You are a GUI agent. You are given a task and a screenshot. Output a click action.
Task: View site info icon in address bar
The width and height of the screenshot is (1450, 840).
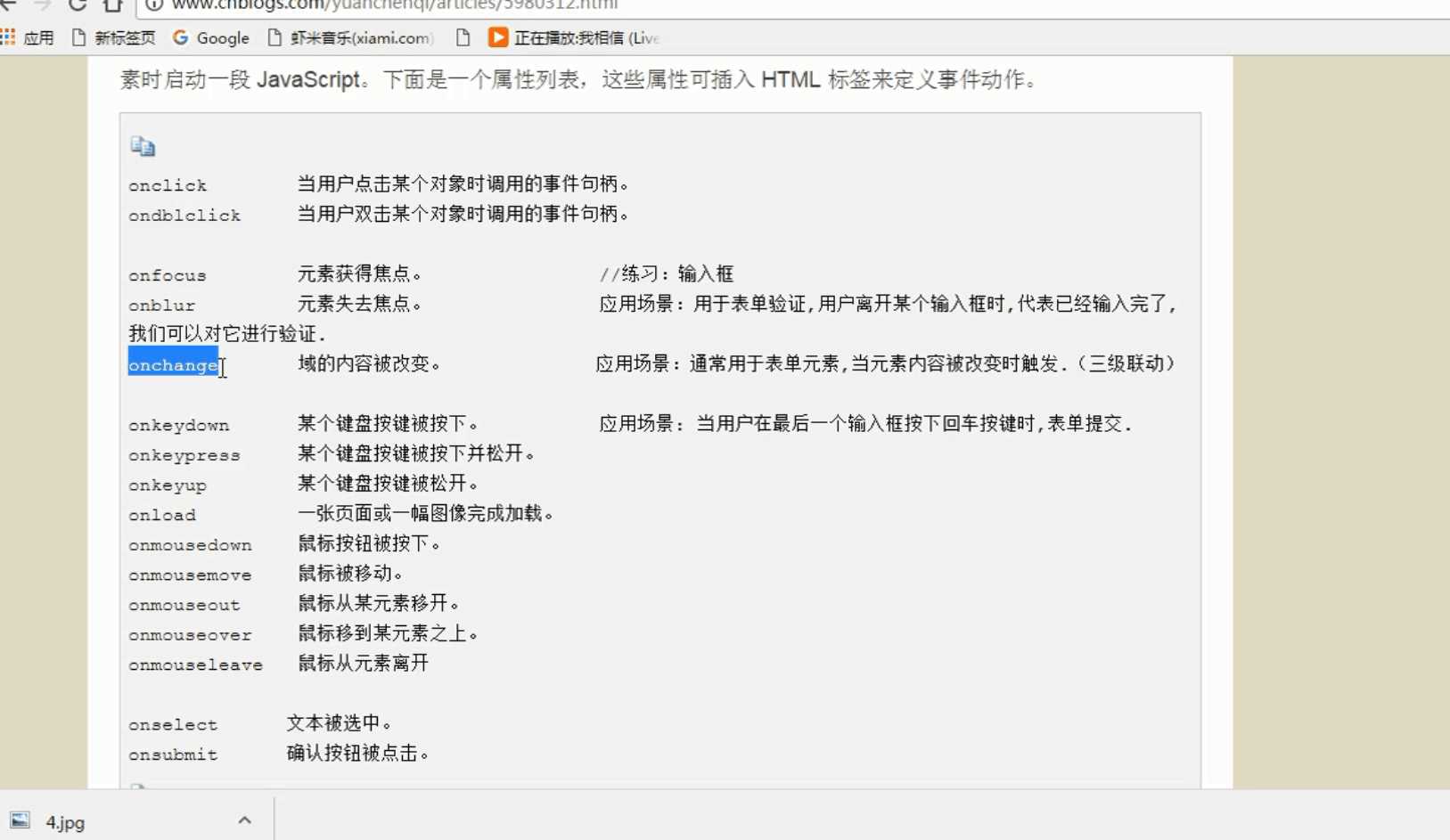[x=153, y=5]
